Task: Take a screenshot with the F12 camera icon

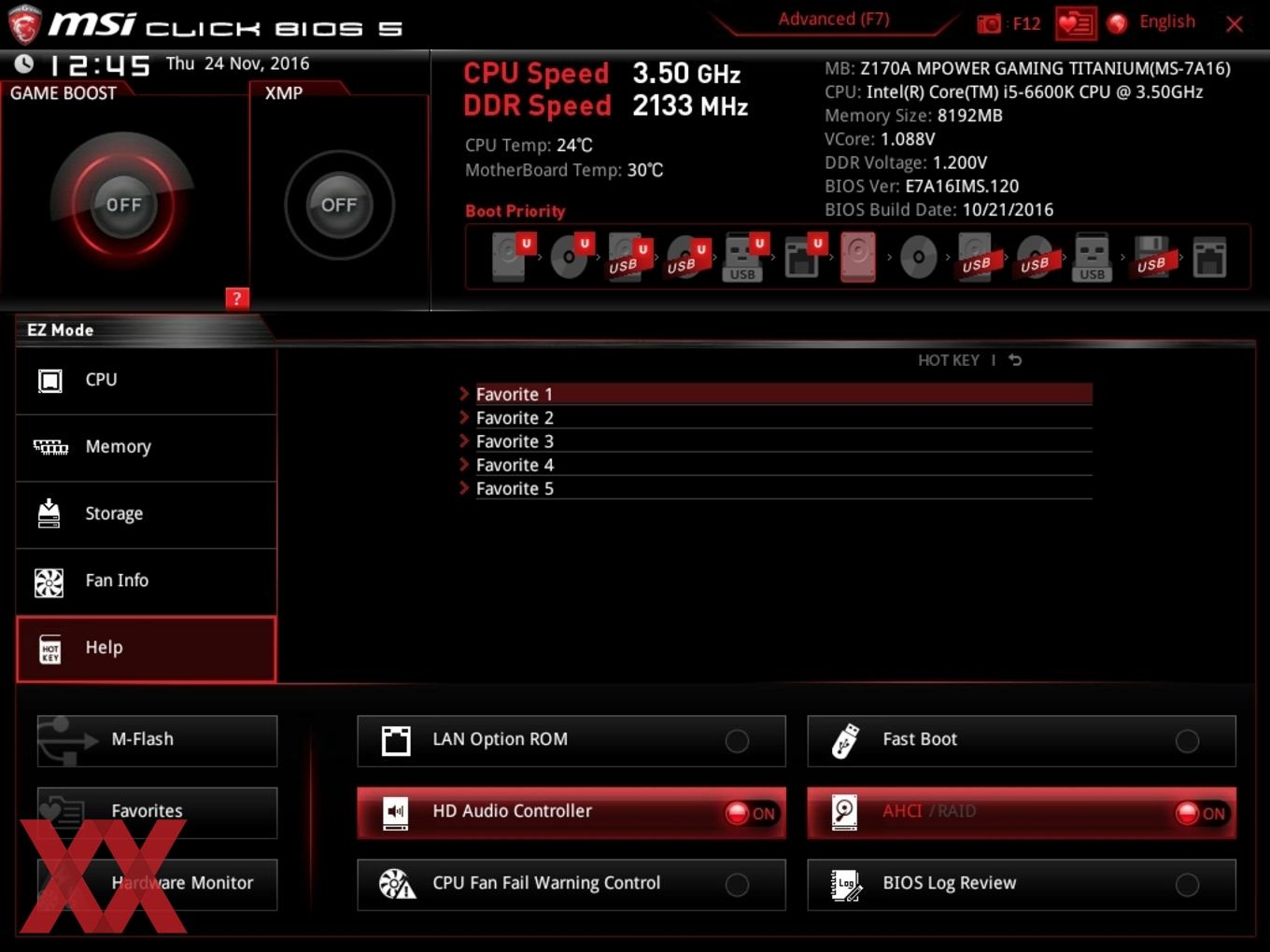Action: coord(988,23)
